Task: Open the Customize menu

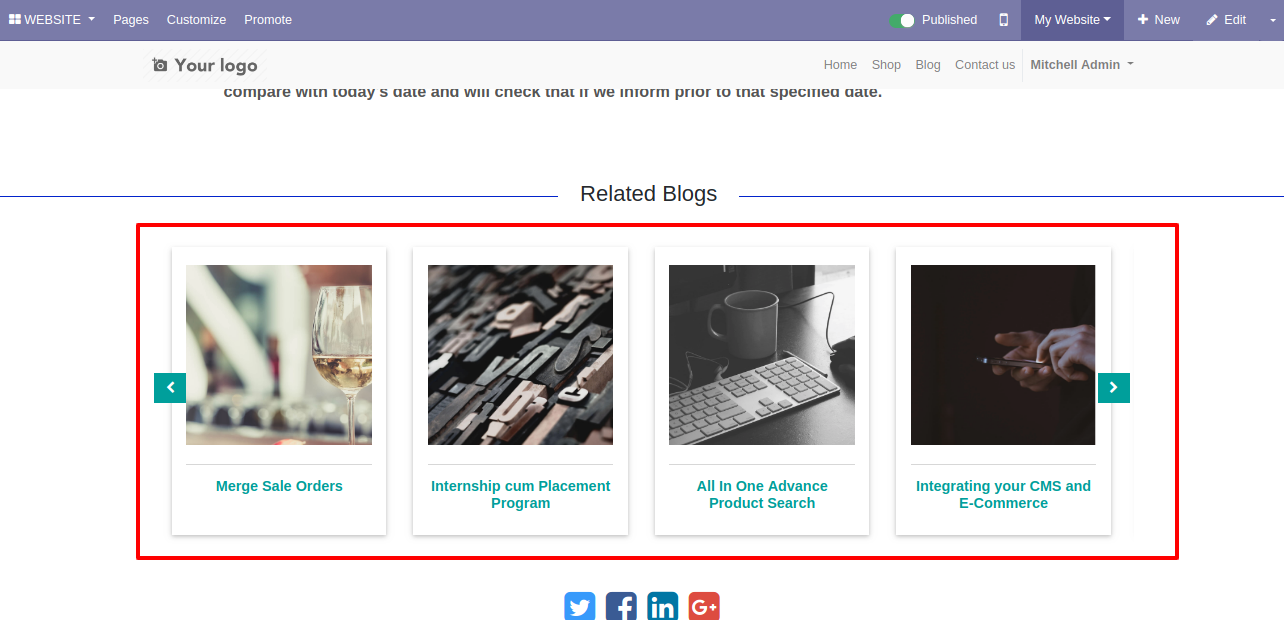Action: 196,20
